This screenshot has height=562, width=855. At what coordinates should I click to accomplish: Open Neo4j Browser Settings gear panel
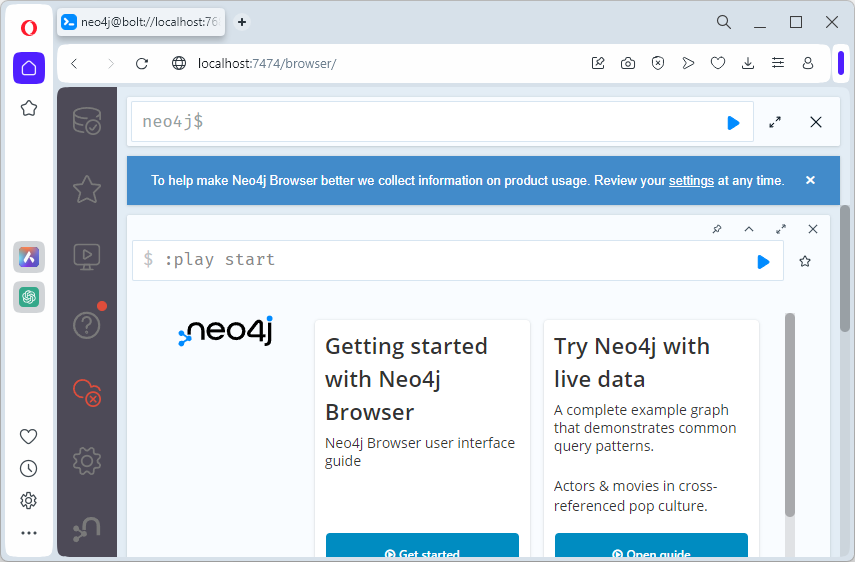pos(87,461)
